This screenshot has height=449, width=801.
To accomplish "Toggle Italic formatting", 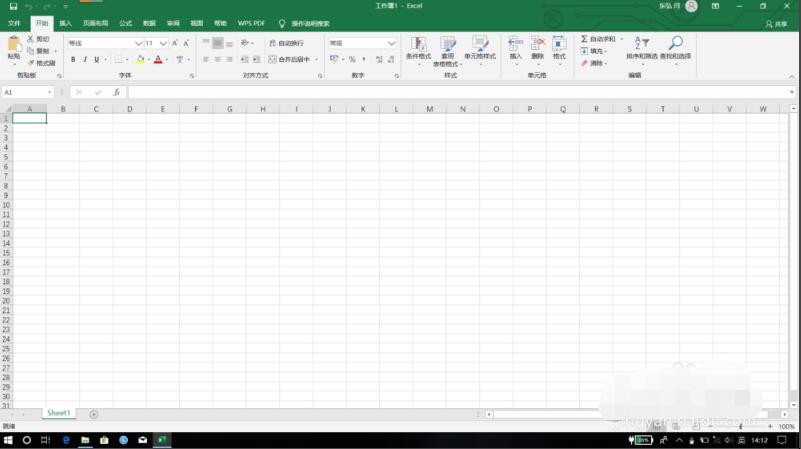I will point(85,60).
